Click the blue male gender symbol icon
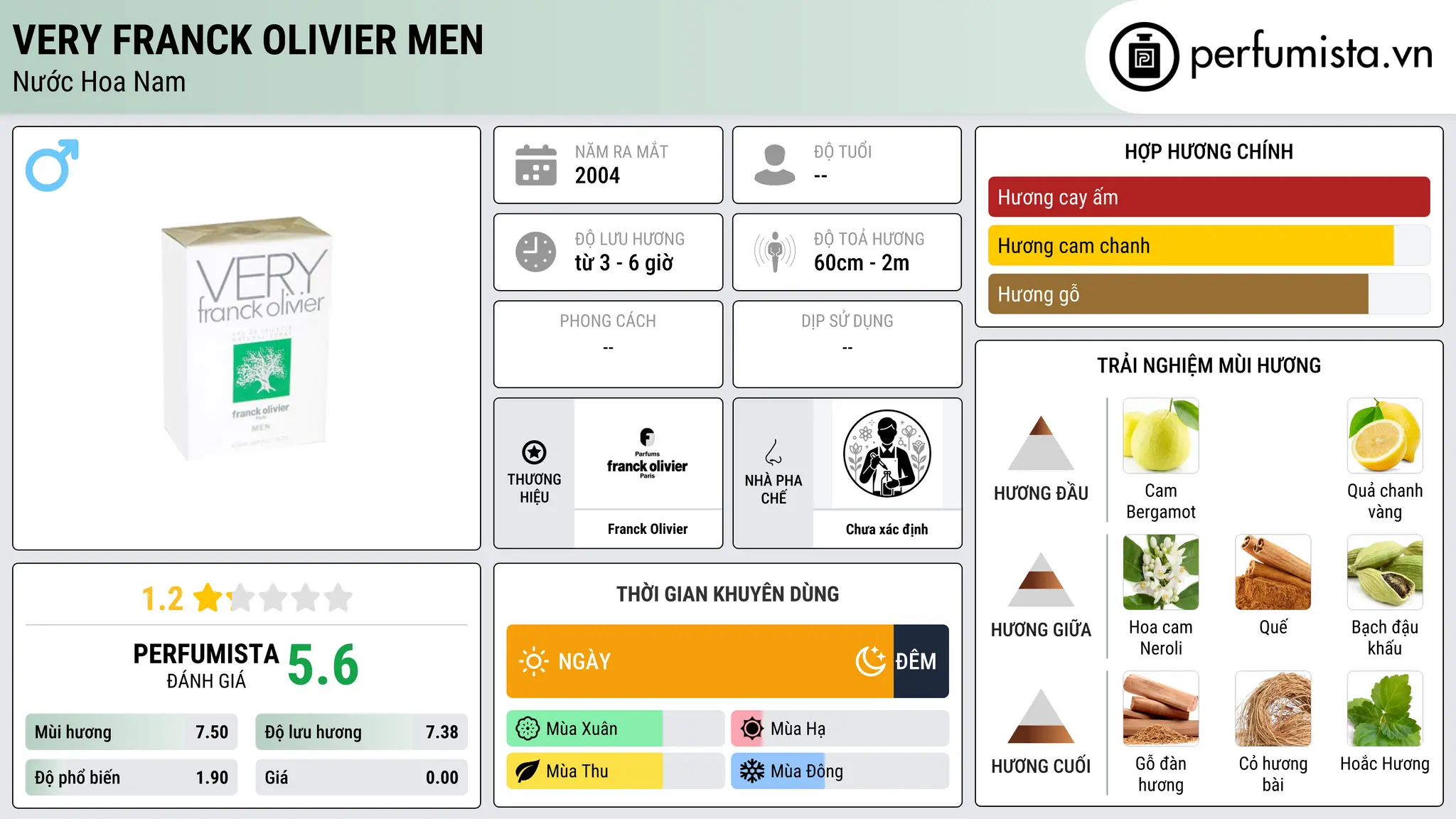This screenshot has height=819, width=1456. 52,165
